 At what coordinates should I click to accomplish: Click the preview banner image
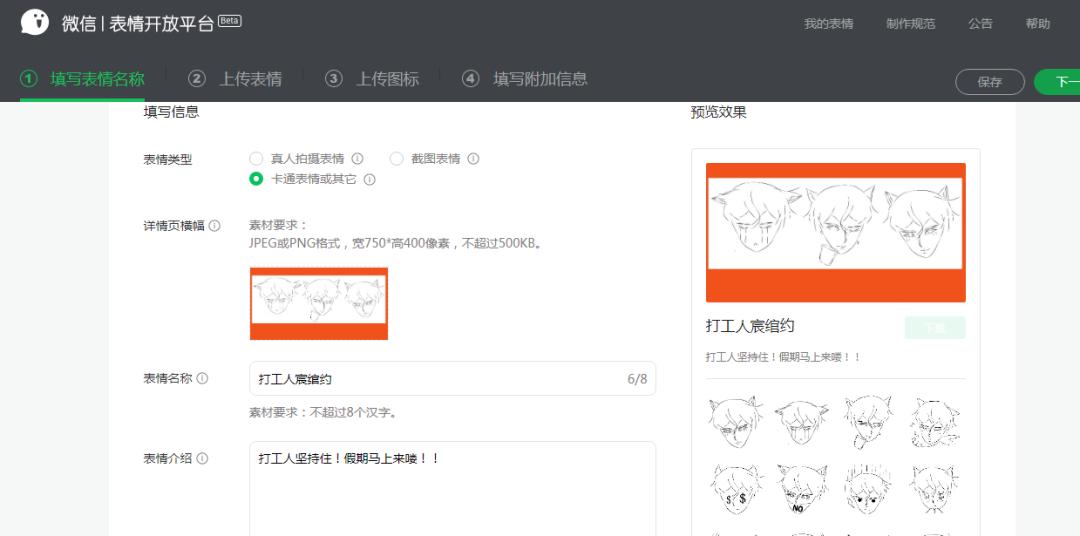[x=835, y=233]
